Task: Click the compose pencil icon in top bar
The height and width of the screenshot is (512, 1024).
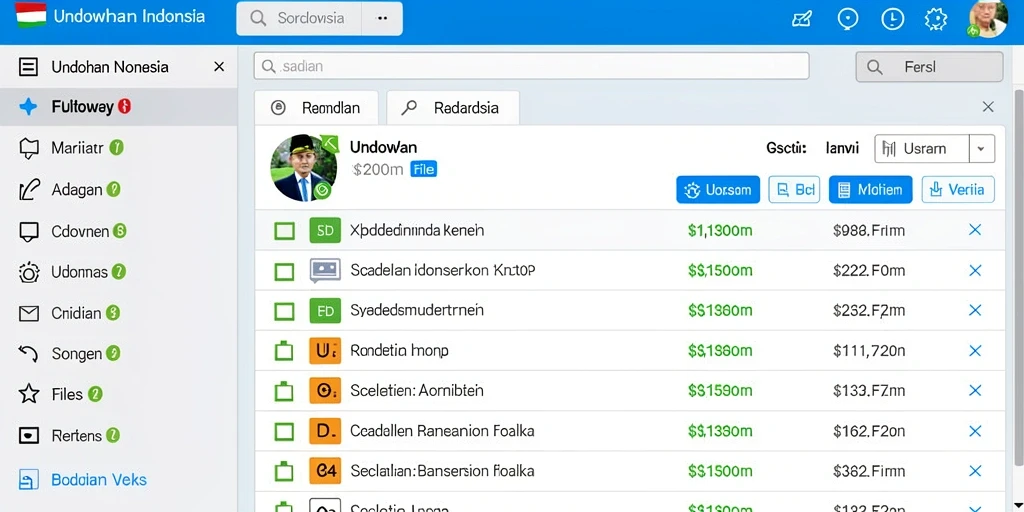Action: [x=801, y=20]
